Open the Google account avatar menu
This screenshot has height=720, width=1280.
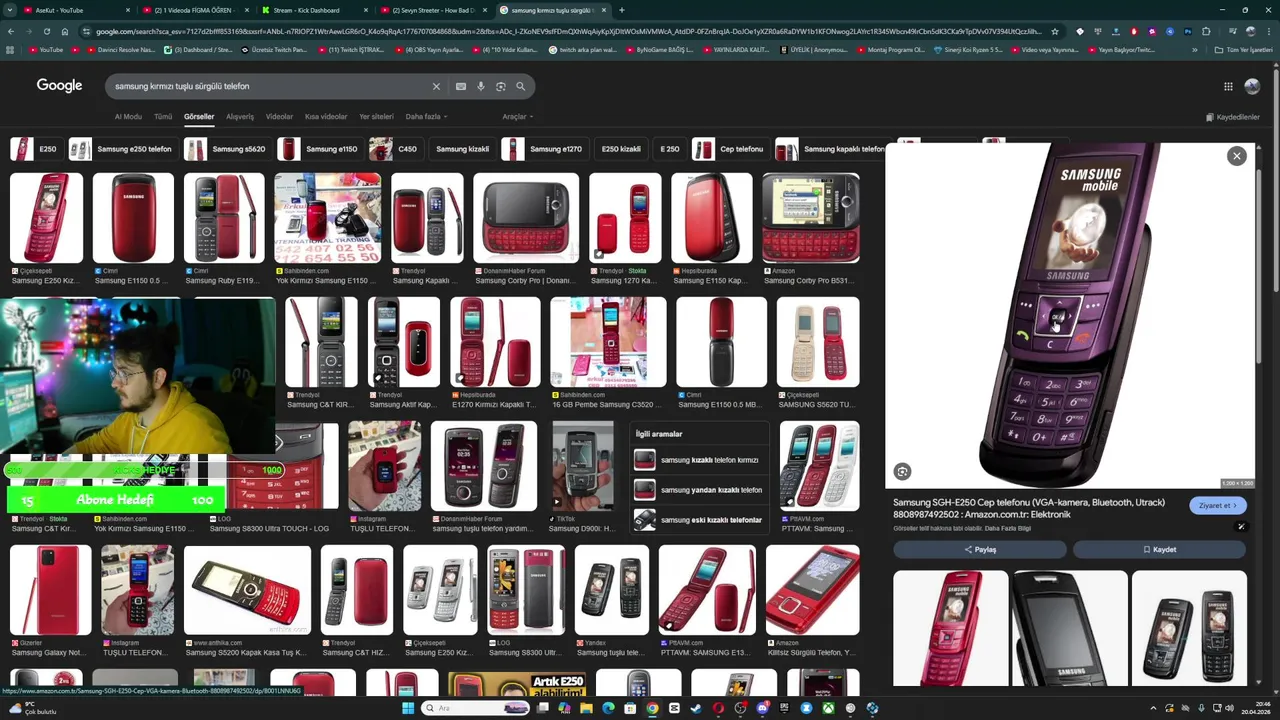[x=1252, y=86]
